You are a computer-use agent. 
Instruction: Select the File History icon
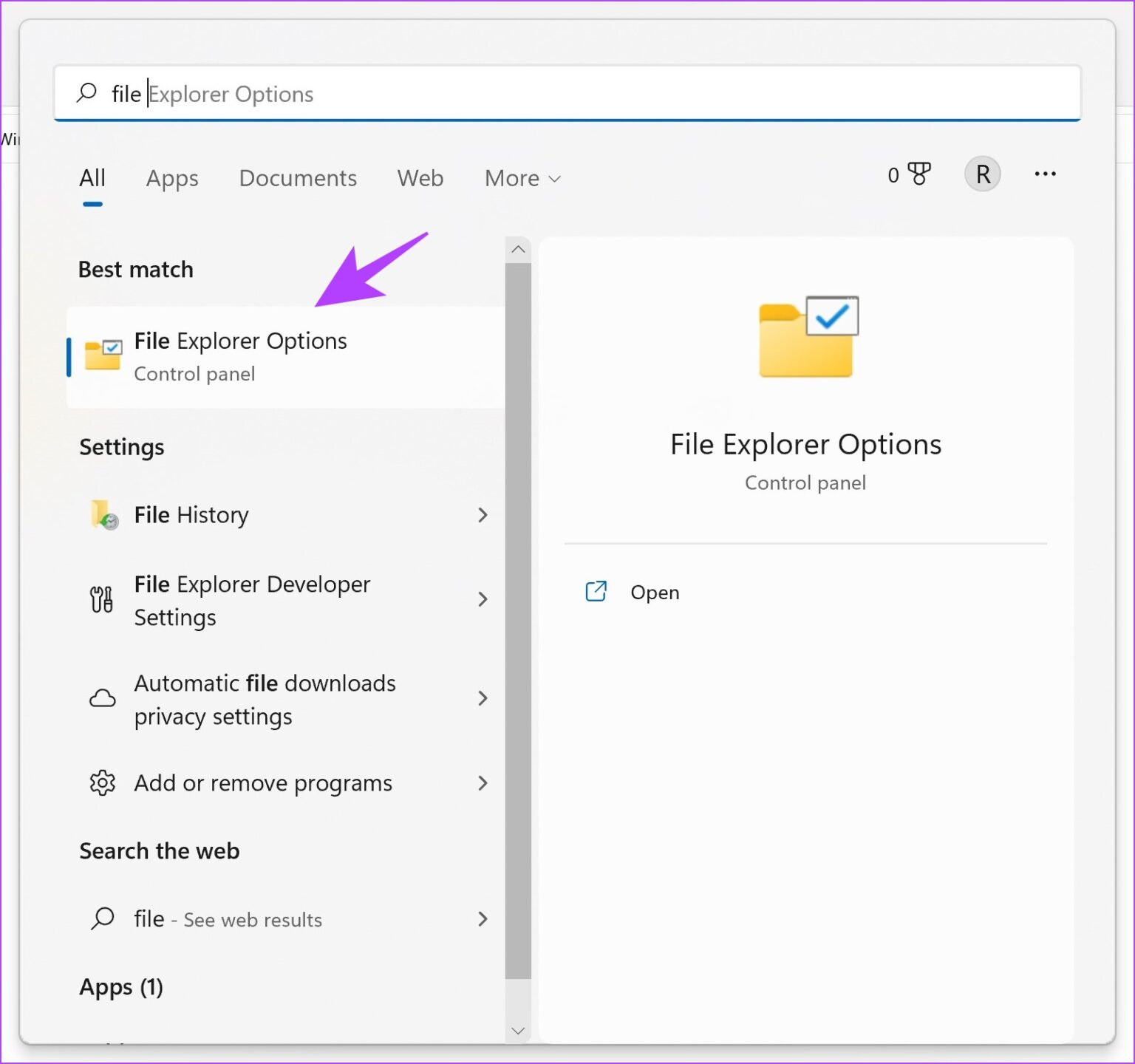[x=102, y=514]
